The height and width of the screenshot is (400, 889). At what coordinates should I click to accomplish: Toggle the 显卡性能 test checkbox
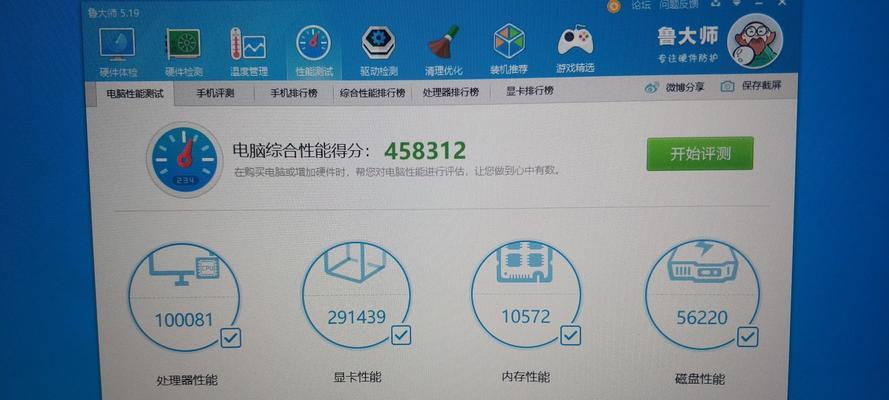401,335
